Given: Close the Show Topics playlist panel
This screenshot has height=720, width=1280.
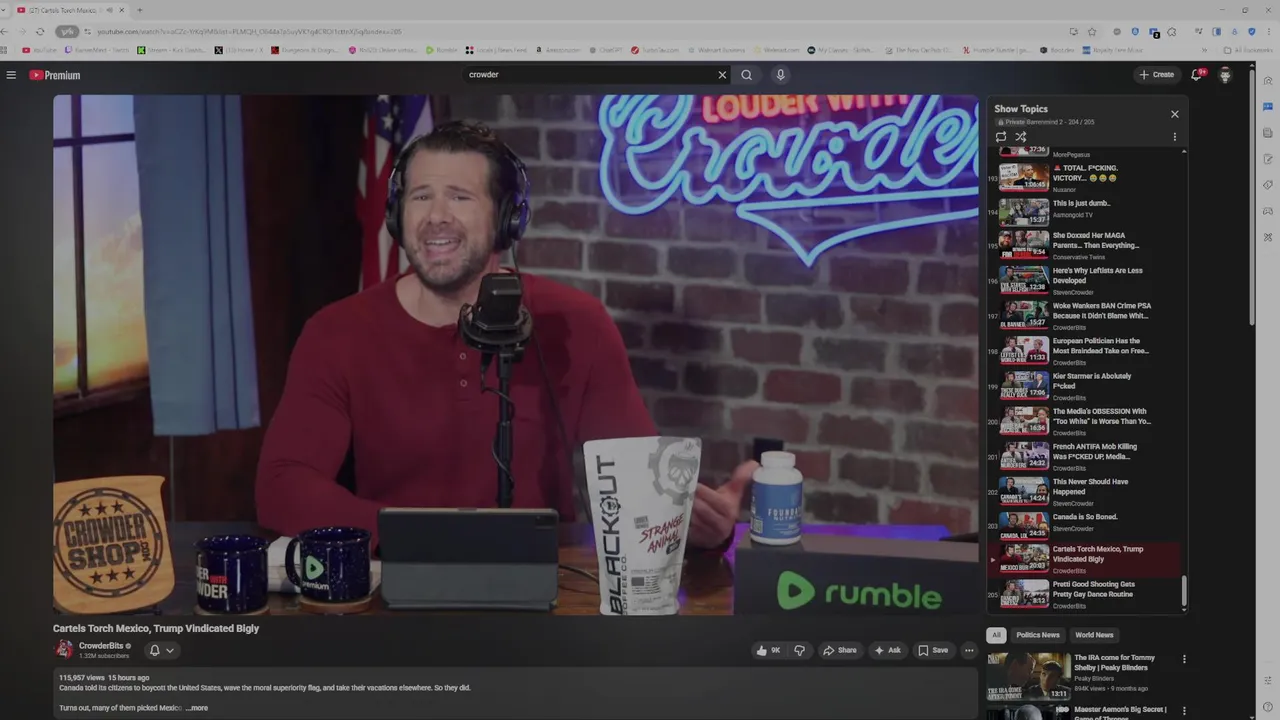Looking at the screenshot, I should [x=1175, y=114].
